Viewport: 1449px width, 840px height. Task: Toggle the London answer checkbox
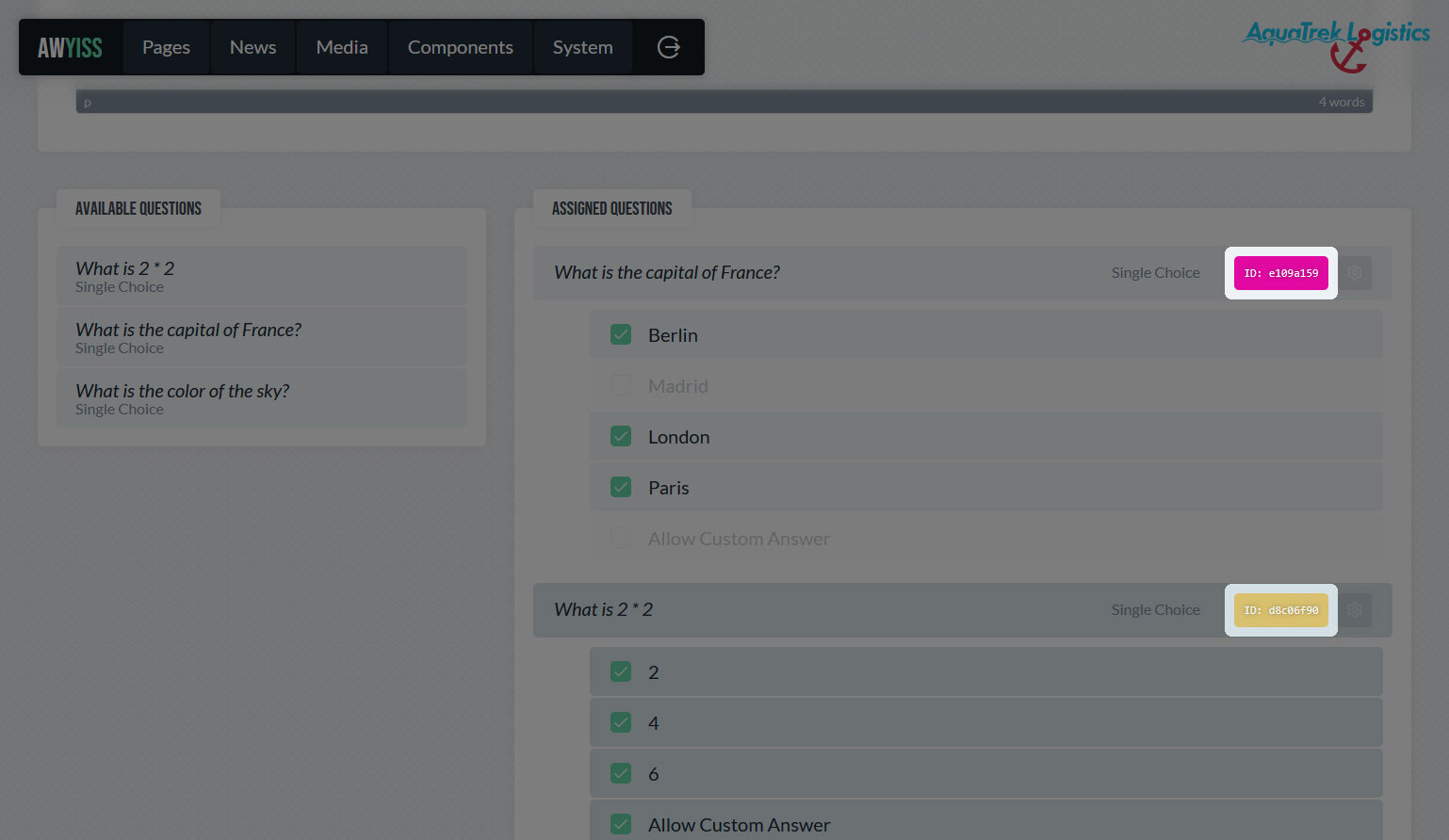click(621, 437)
